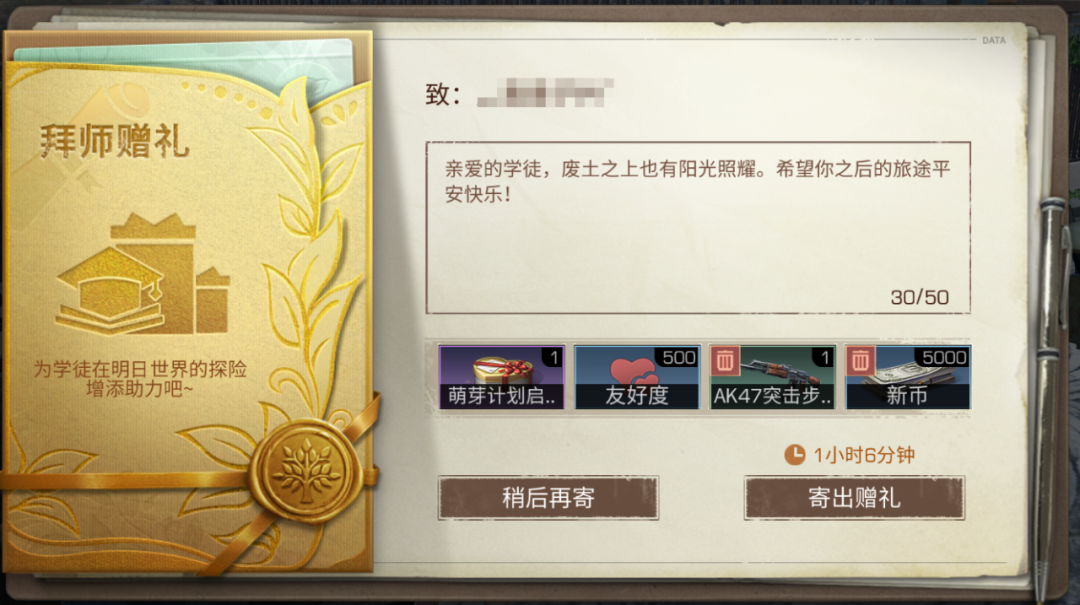Click the 稍后再寄 send later button
This screenshot has height=605, width=1080.
548,498
